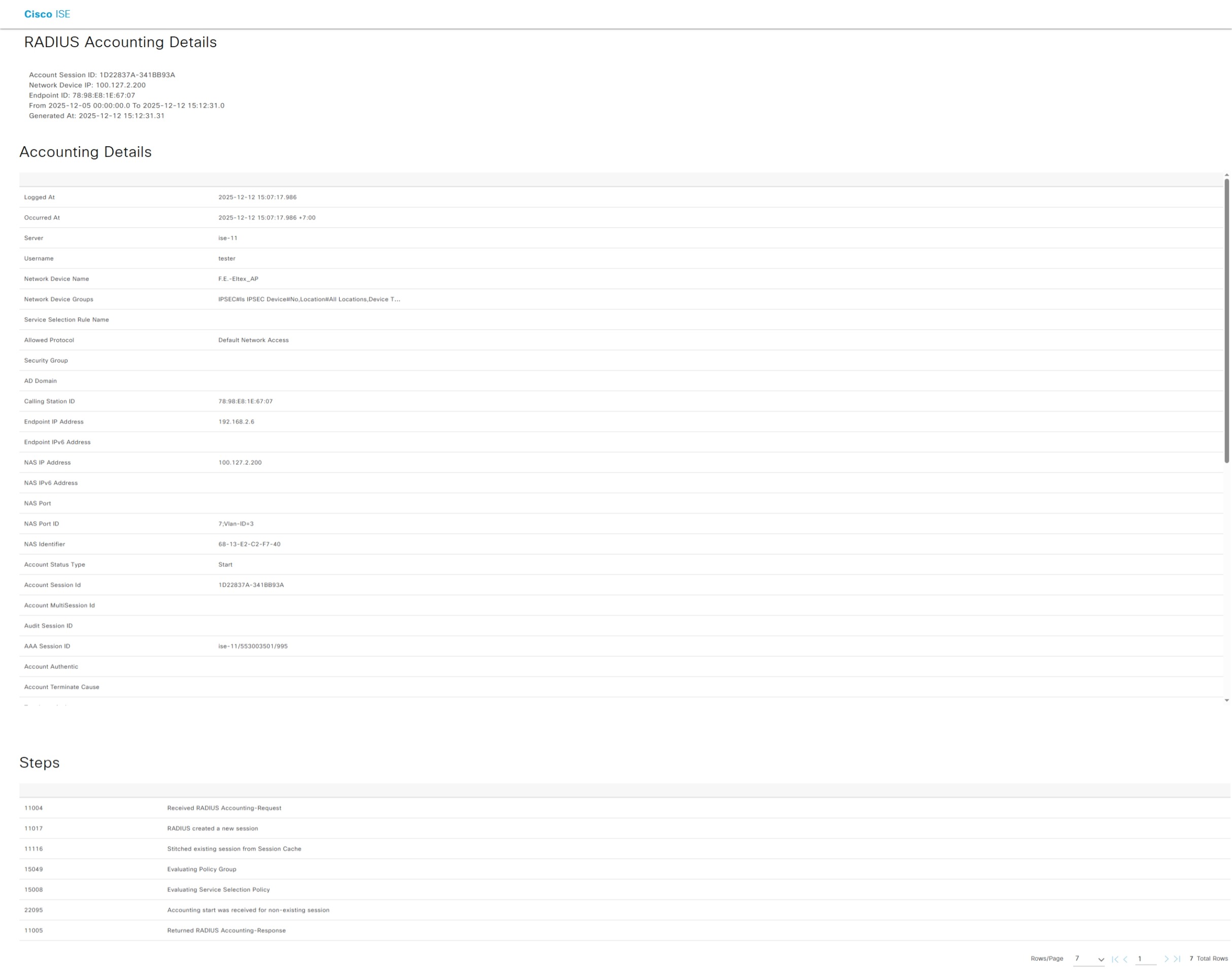Click the truncated Network Device Groups value
This screenshot has height=976, width=1232.
pos(309,299)
